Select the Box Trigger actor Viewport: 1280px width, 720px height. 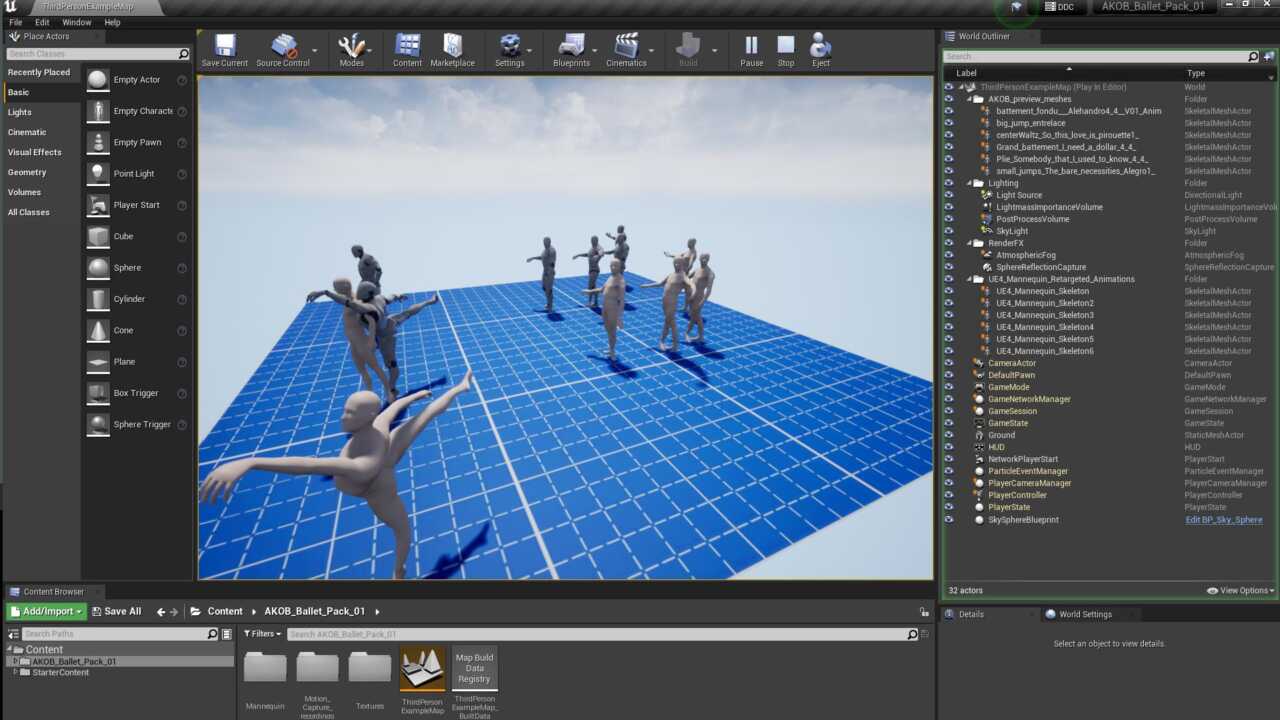tap(137, 393)
